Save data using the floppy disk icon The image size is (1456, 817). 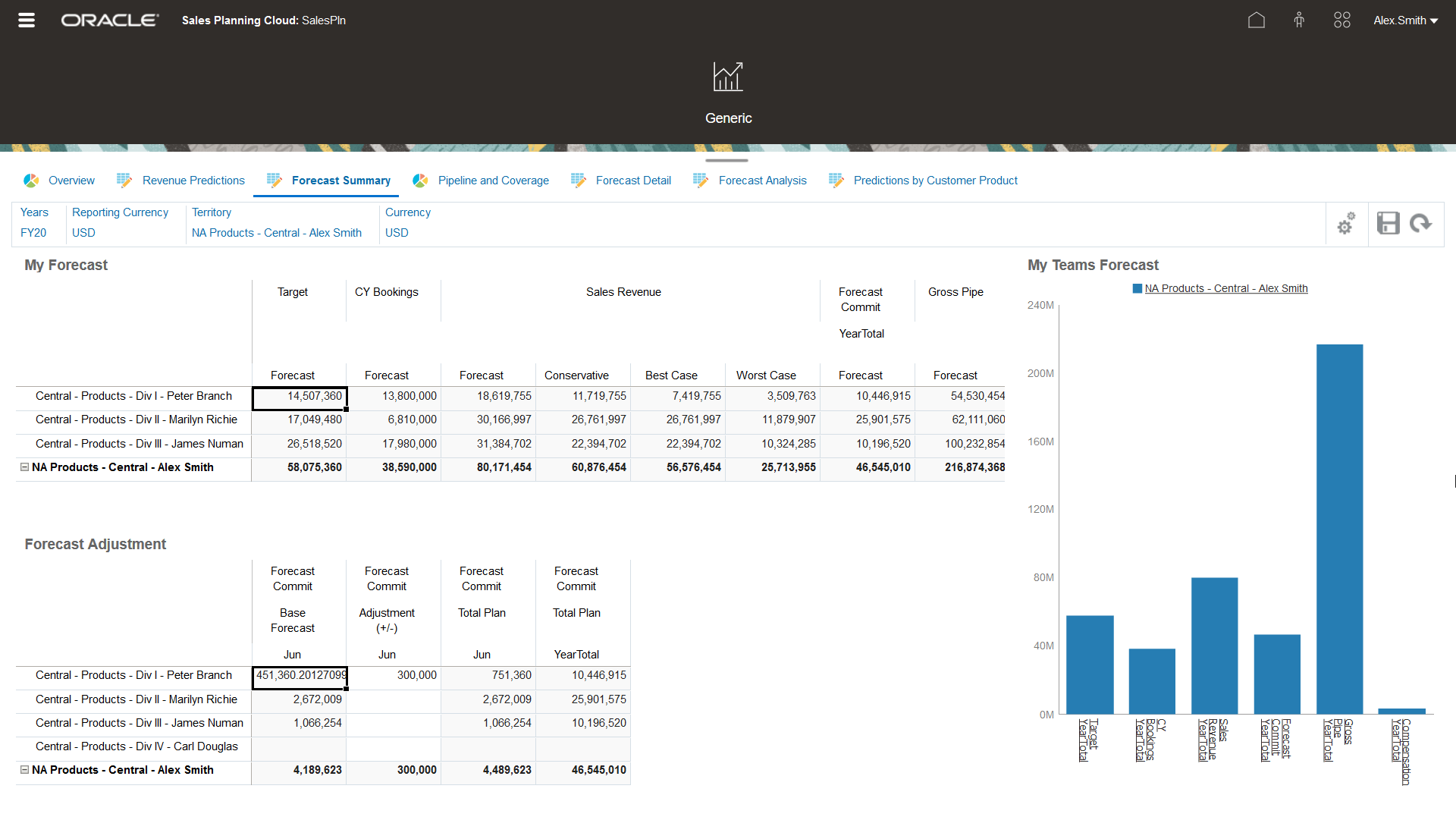(1388, 223)
